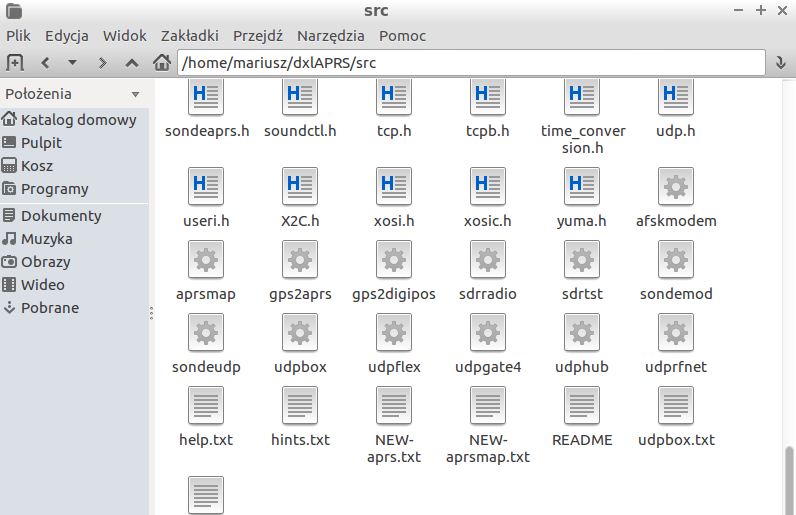Select the sdrtst executable
796x515 pixels.
[582, 271]
